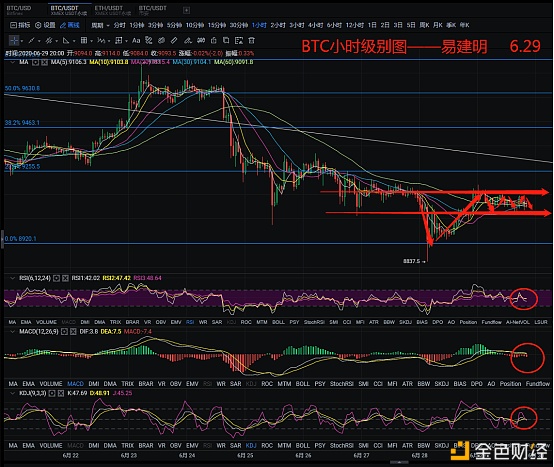Toggle TRIX in the KDJ panel indicator row
The width and height of the screenshot is (554, 467).
point(128,446)
